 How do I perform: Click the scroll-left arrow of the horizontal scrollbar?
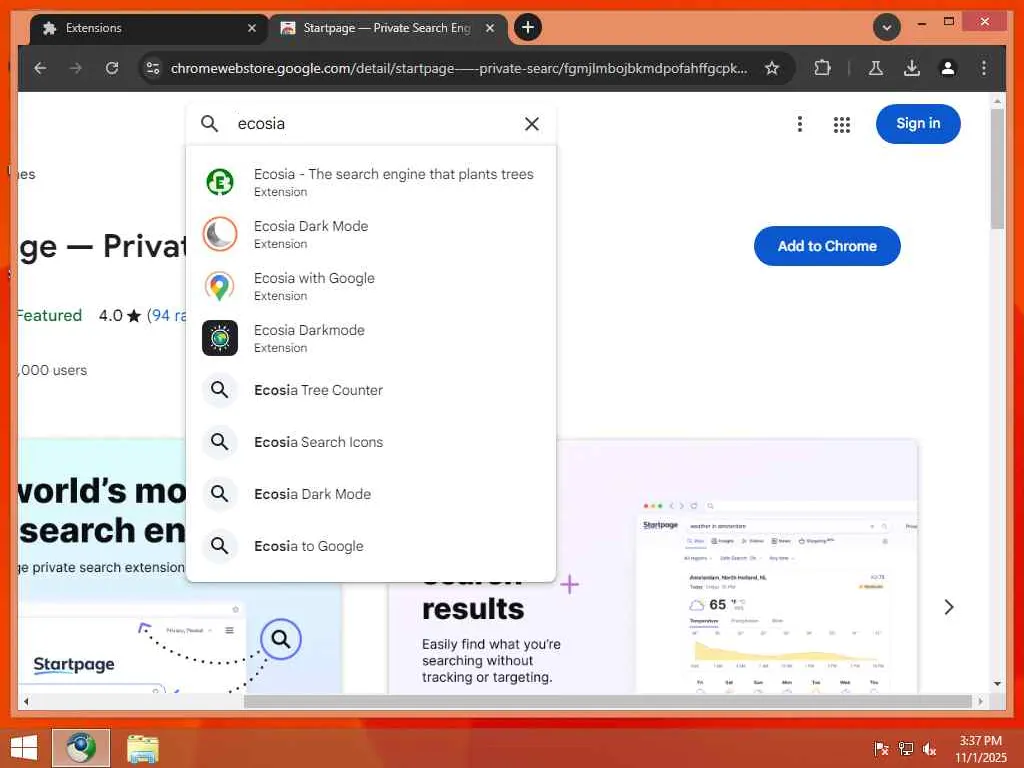tap(26, 701)
